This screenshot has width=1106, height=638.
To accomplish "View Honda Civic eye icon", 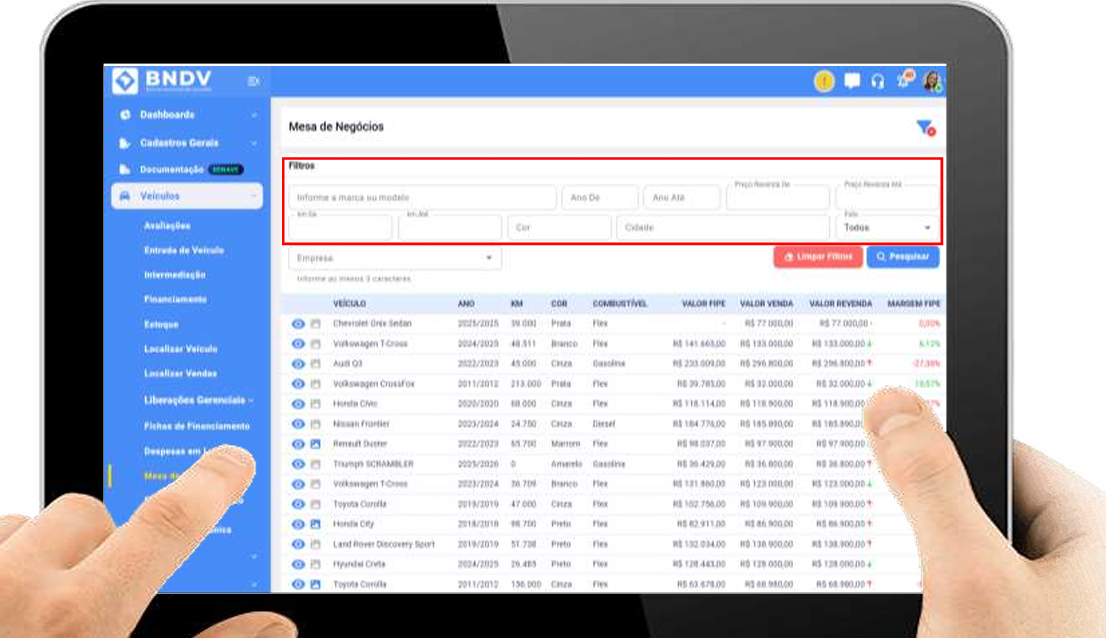I will click(x=298, y=404).
